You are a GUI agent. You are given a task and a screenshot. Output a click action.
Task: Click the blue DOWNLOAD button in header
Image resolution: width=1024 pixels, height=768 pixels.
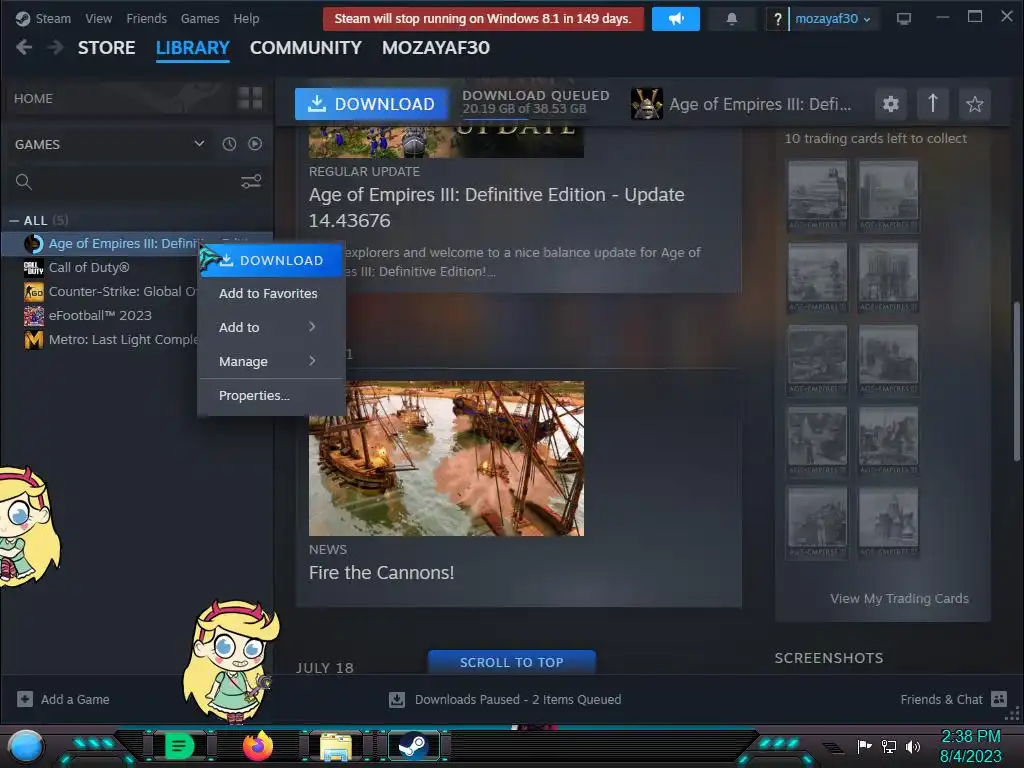[371, 104]
